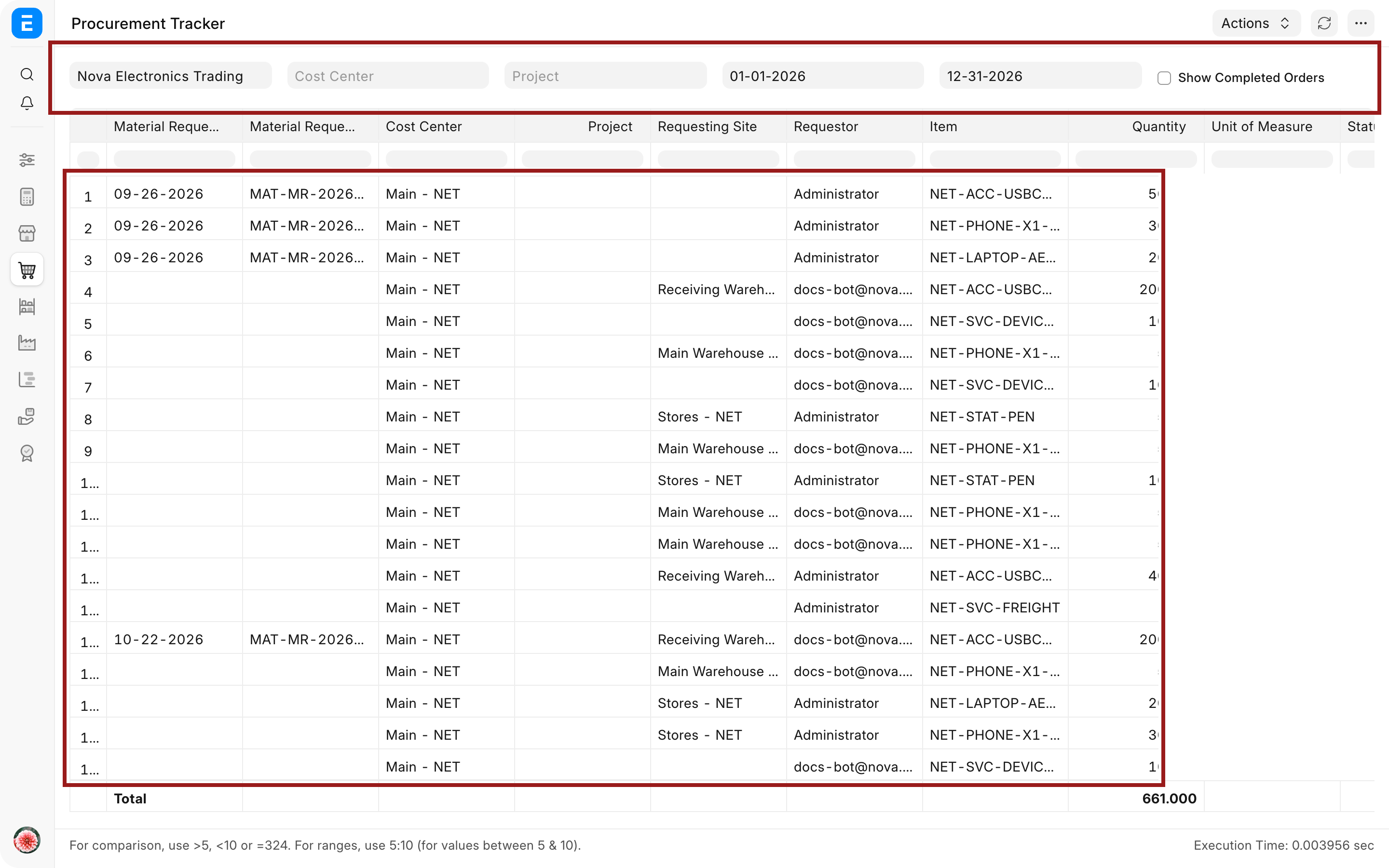Open the projects chart icon in sidebar

(x=27, y=380)
